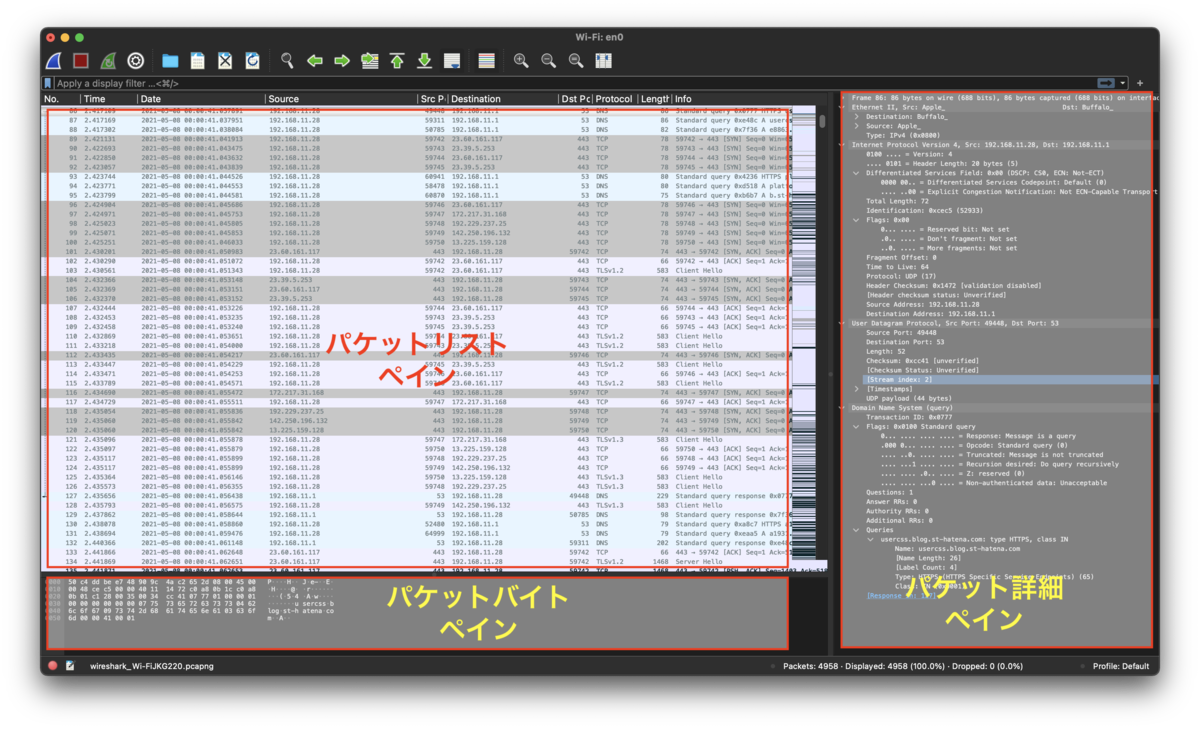Collapse usercss.blog.st-hatena.com query node
The width and height of the screenshot is (1200, 729).
click(871, 539)
